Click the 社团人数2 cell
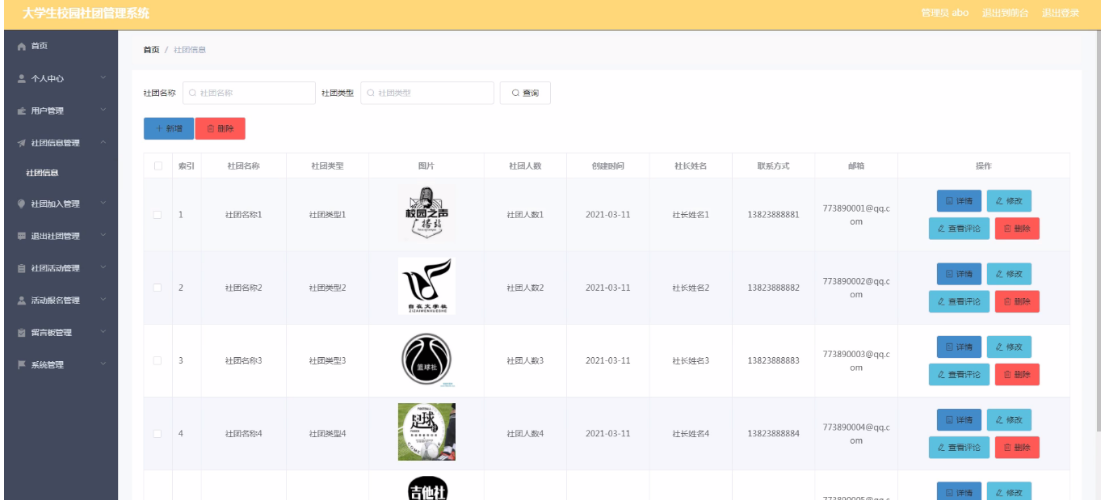1101x500 pixels. coord(525,288)
